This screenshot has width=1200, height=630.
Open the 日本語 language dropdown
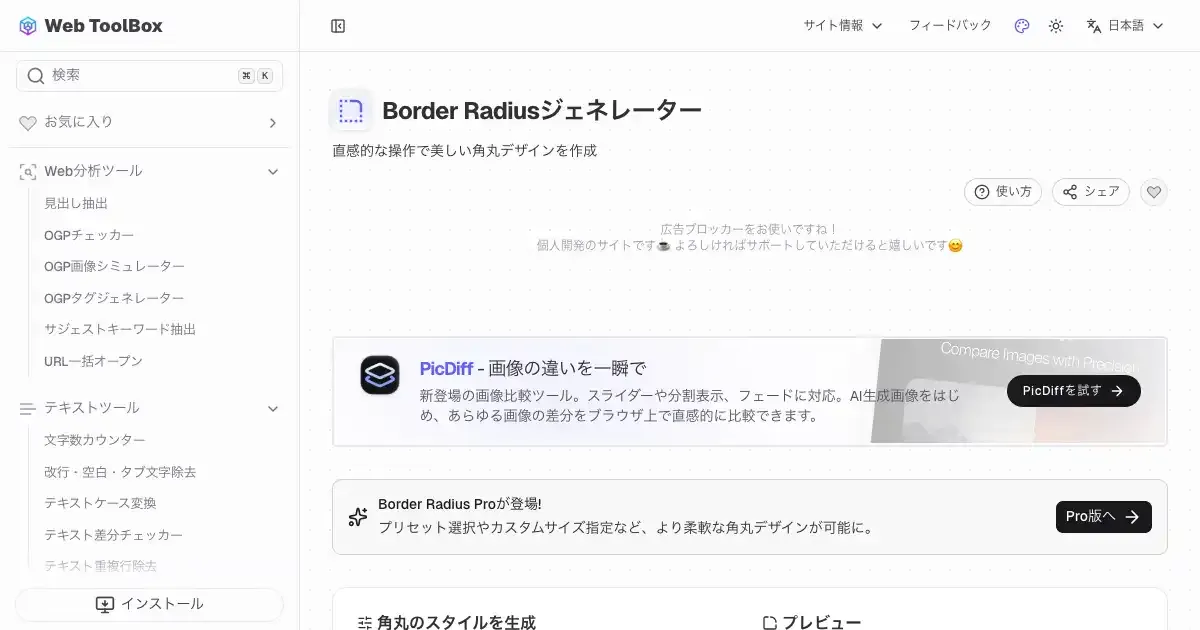pyautogui.click(x=1125, y=26)
